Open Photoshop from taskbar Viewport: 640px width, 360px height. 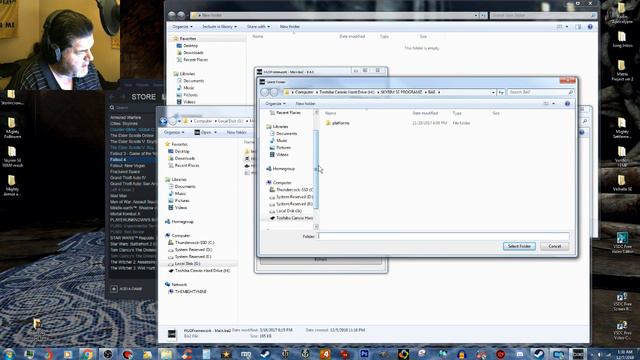tap(364, 354)
